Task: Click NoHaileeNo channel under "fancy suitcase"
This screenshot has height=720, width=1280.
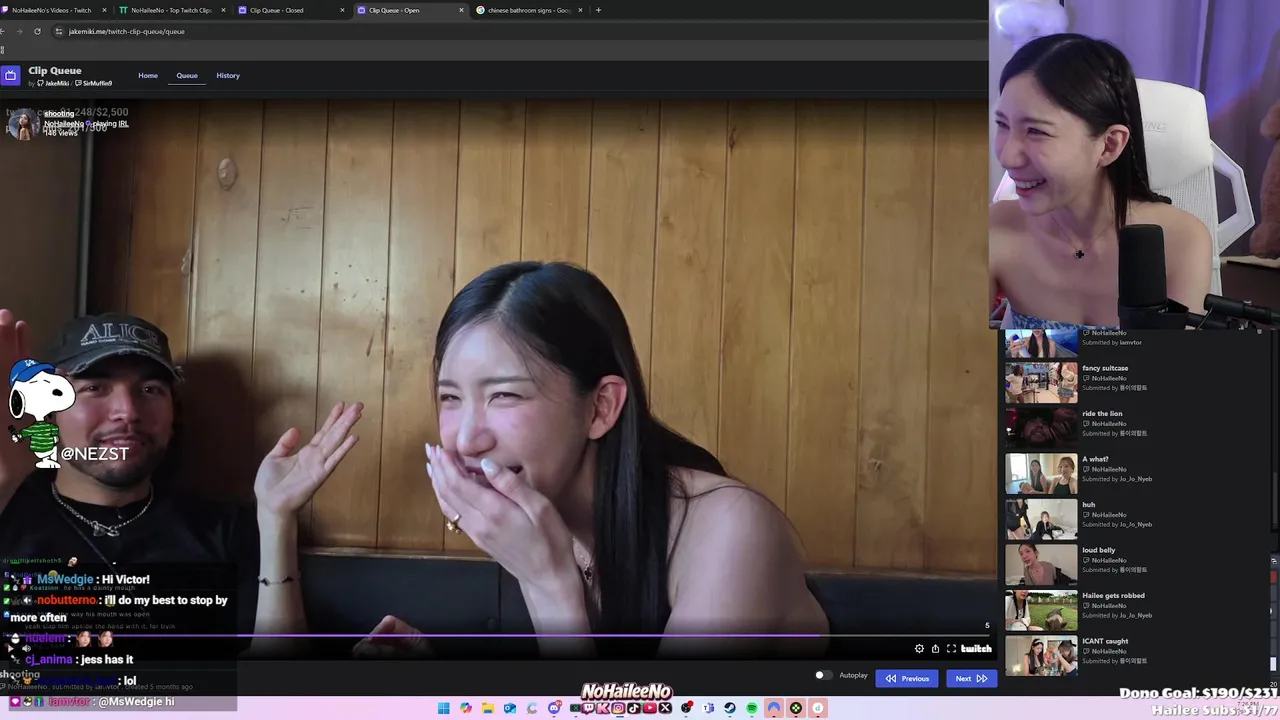Action: point(1109,378)
